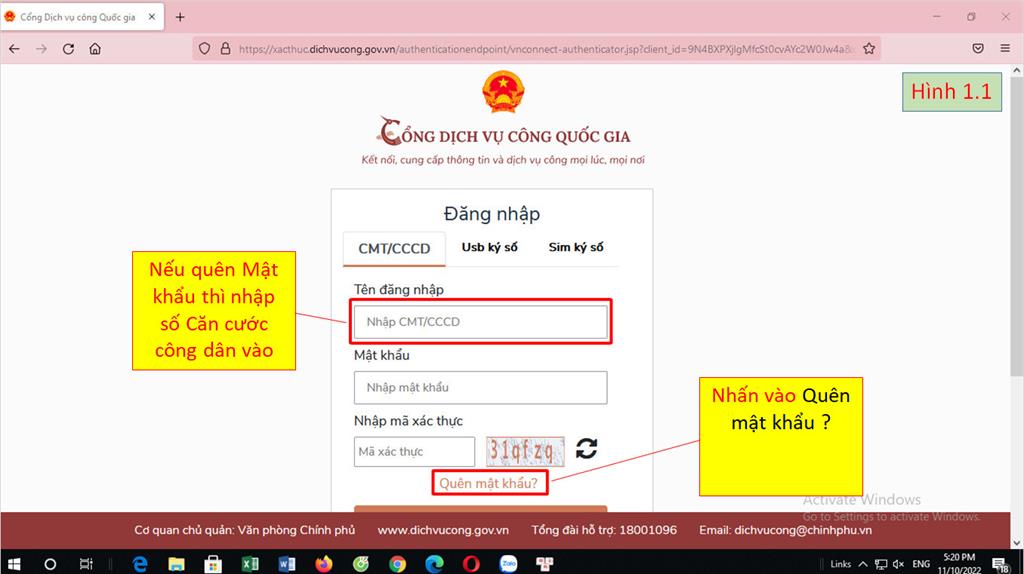Select the CMT/CCCD login tab
This screenshot has height=574, width=1024.
(394, 249)
